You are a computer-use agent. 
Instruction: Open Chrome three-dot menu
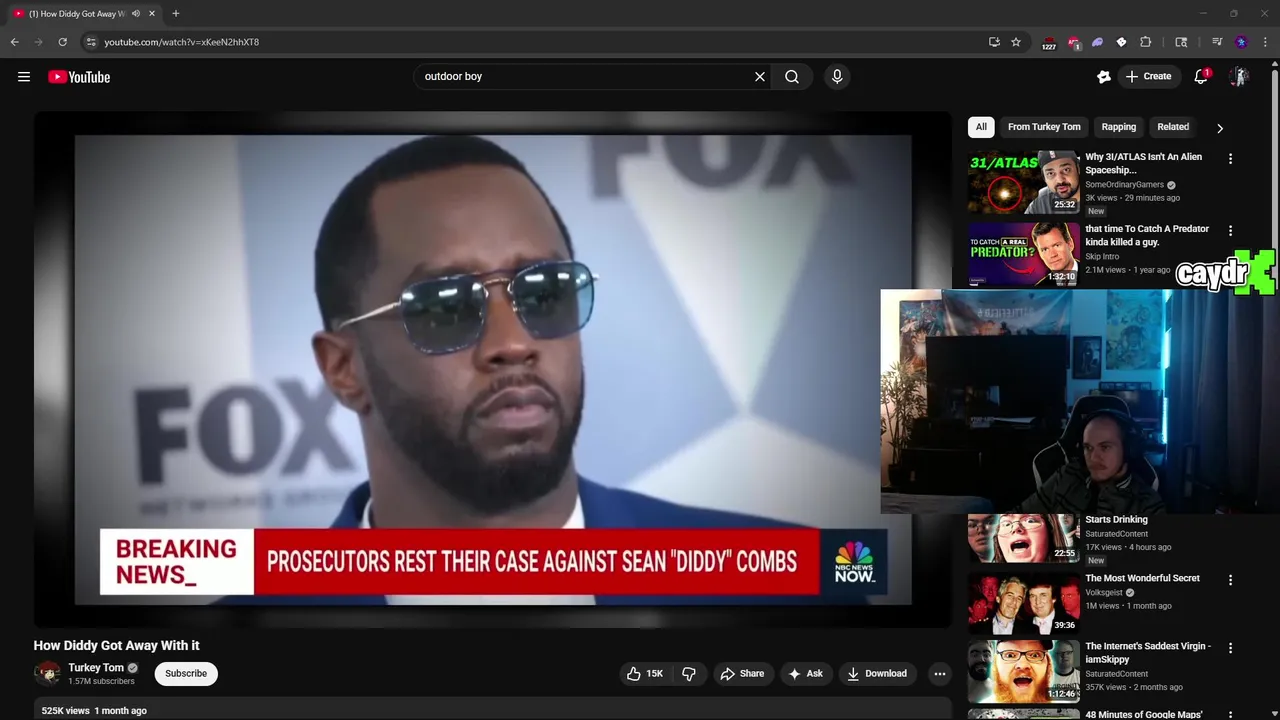1265,42
